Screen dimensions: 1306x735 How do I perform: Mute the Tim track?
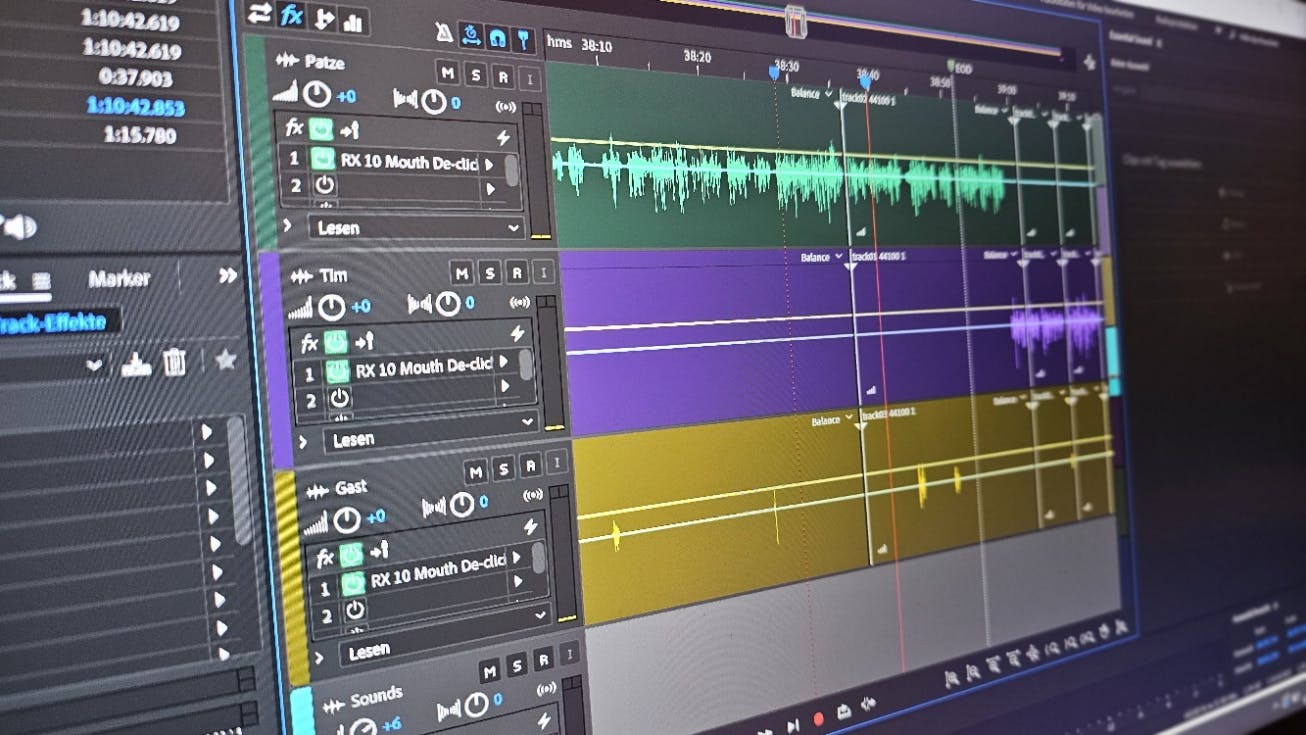point(461,273)
